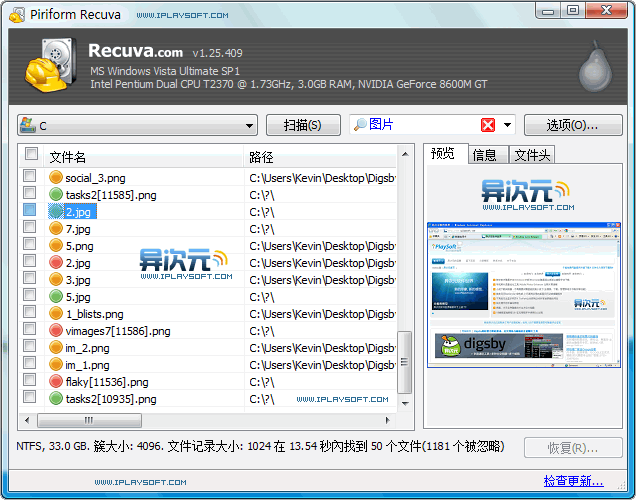Clear the filter with the red X icon
The height and width of the screenshot is (500, 636).
pyautogui.click(x=488, y=125)
